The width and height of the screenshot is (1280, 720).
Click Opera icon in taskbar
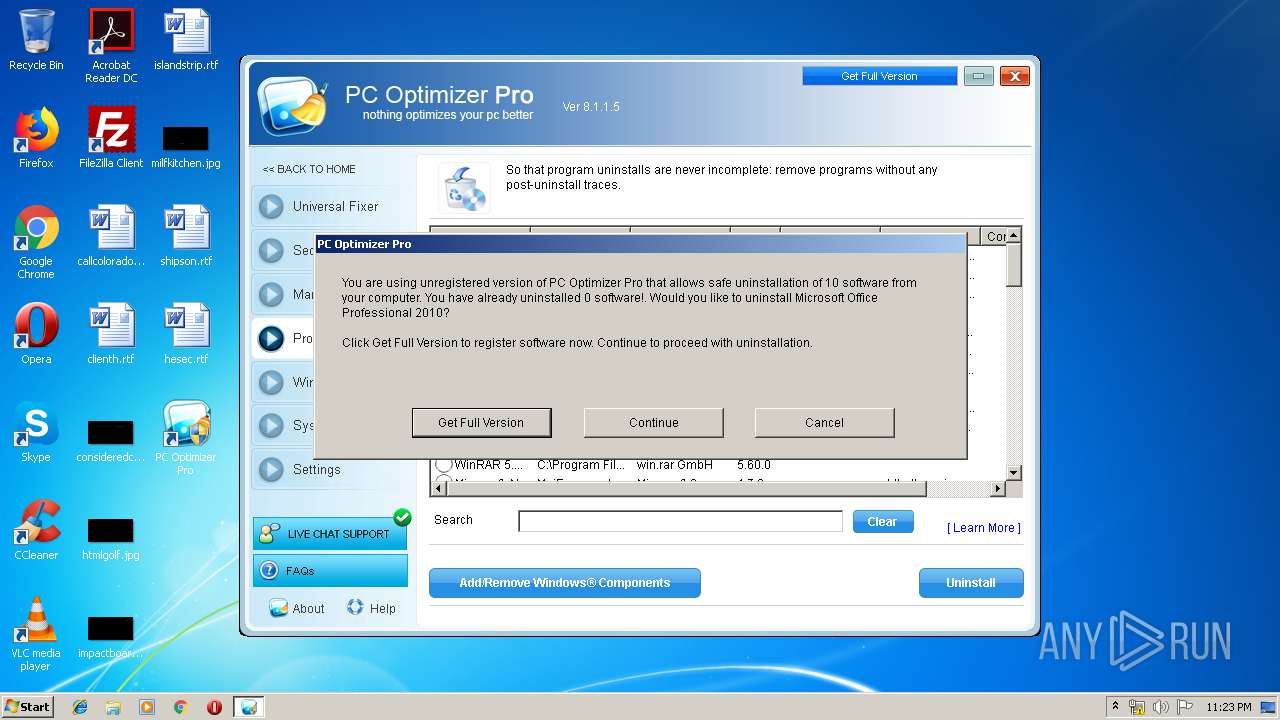click(x=214, y=707)
